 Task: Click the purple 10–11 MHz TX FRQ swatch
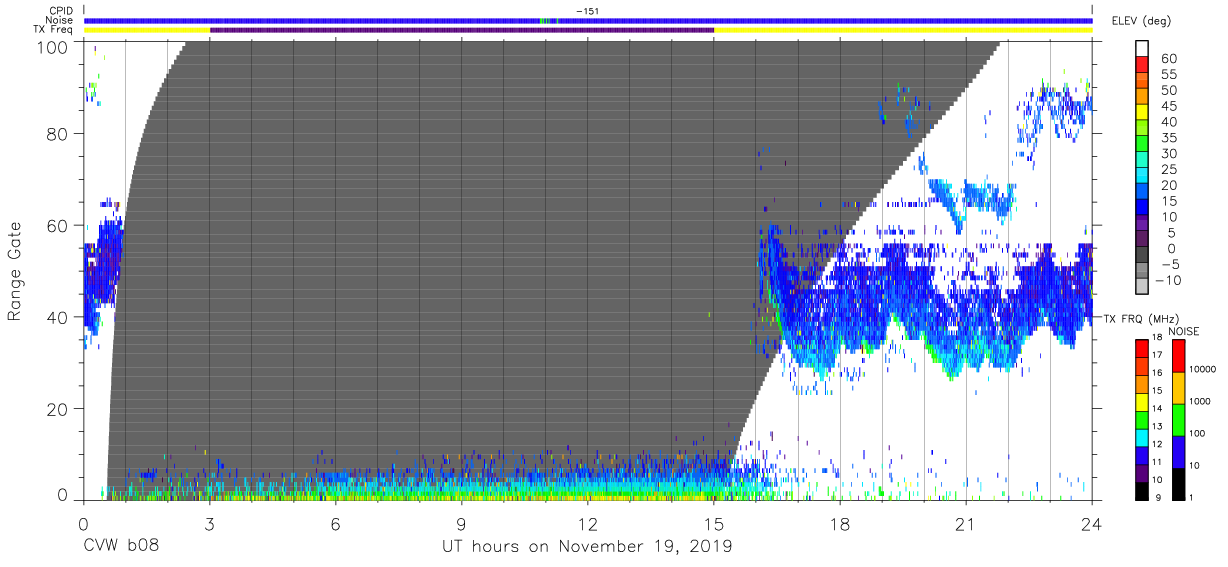(1144, 473)
